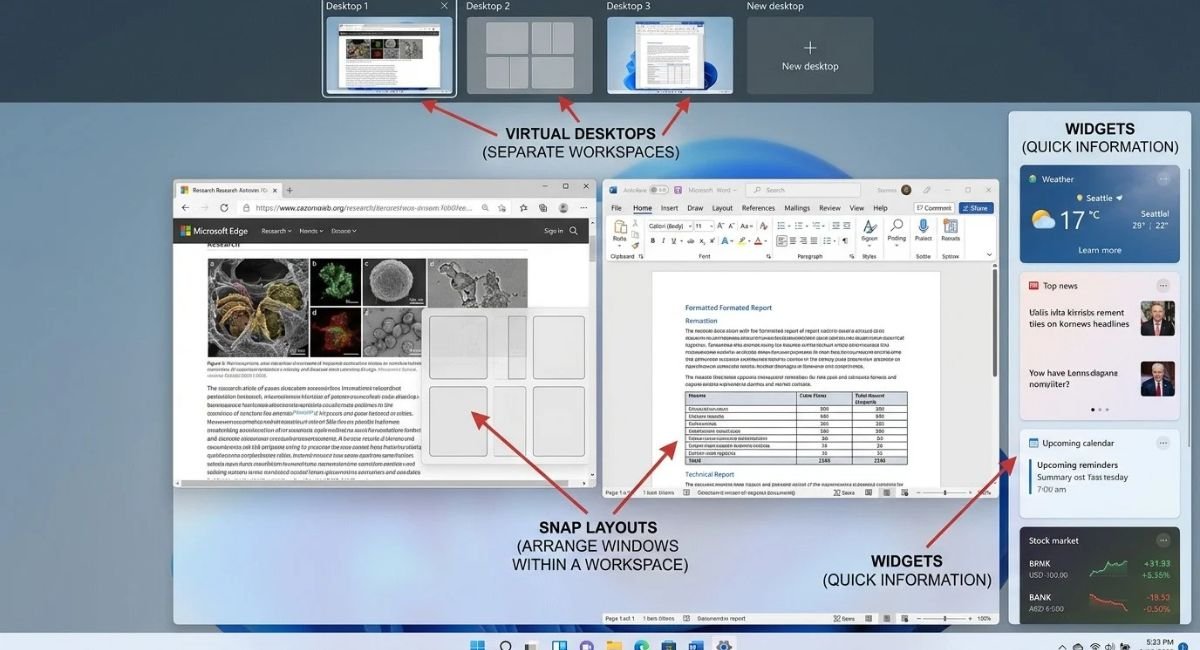Click the Comment button in Word
This screenshot has width=1200, height=650.
tap(934, 208)
